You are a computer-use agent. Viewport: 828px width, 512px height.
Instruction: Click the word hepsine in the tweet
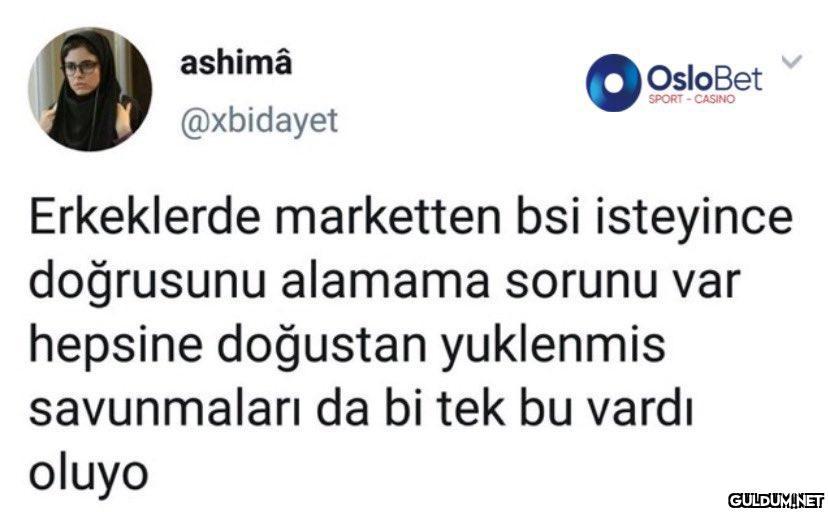[x=116, y=346]
